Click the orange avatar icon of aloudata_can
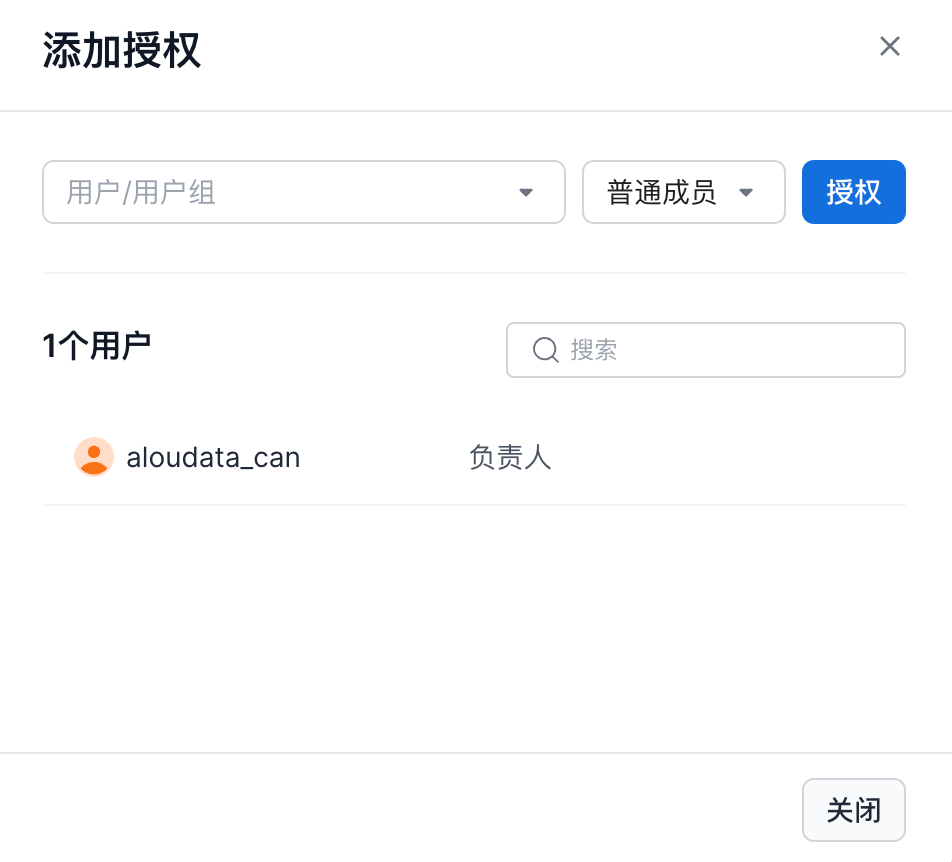 coord(94,457)
